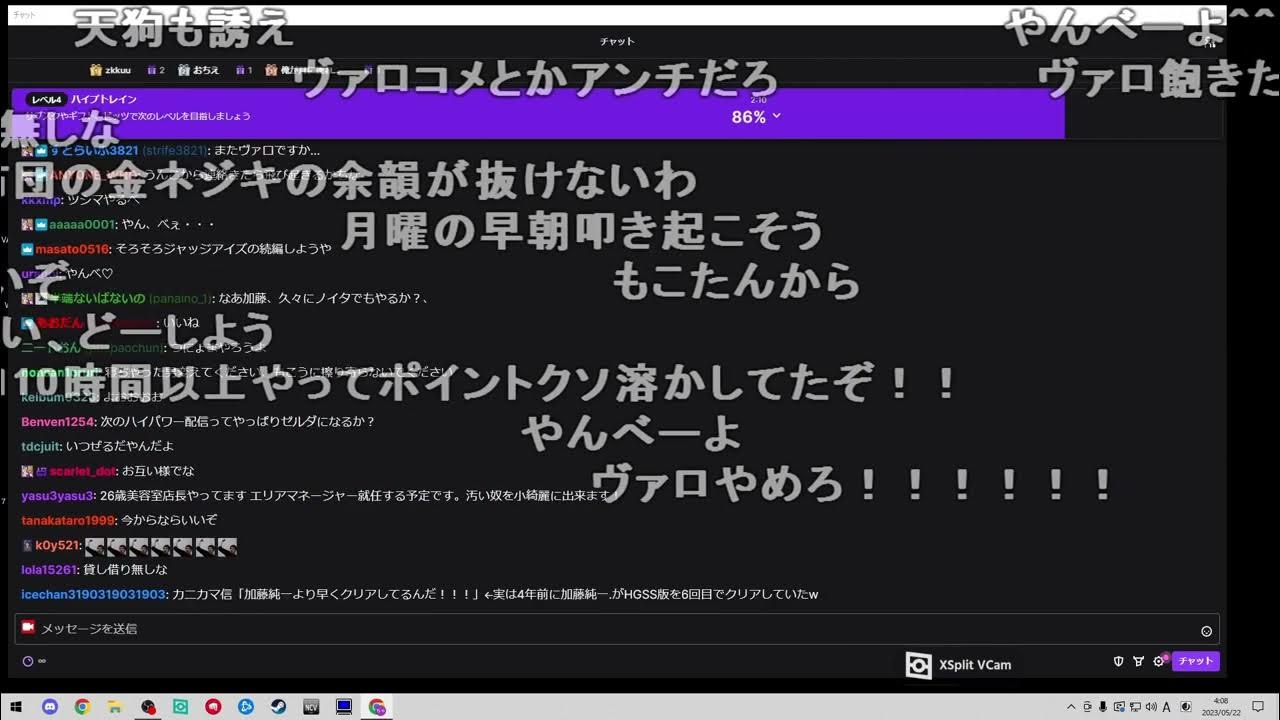Image resolution: width=1280 pixels, height=720 pixels.
Task: Click username yasu3yasu3 in chat
Action: point(57,496)
